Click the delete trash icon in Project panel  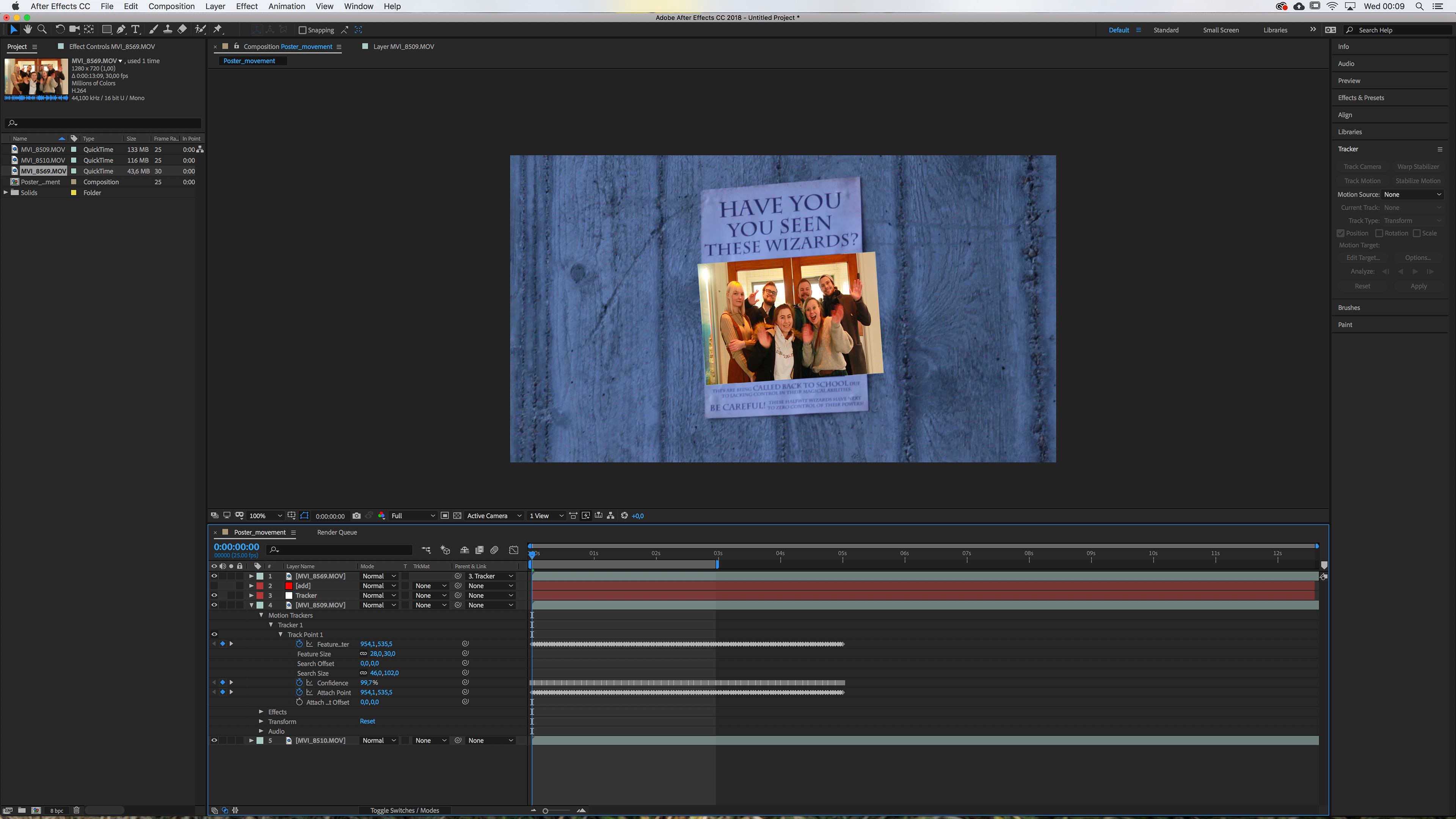pyautogui.click(x=76, y=810)
